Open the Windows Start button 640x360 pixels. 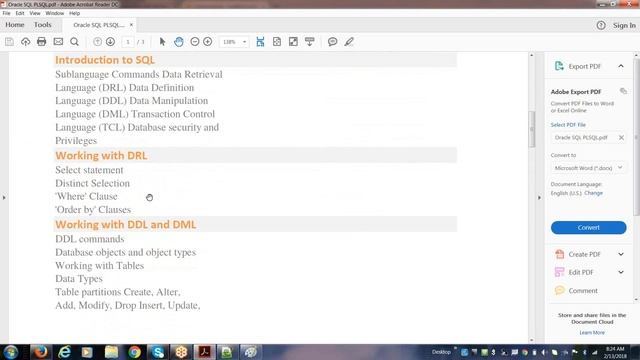point(11,352)
